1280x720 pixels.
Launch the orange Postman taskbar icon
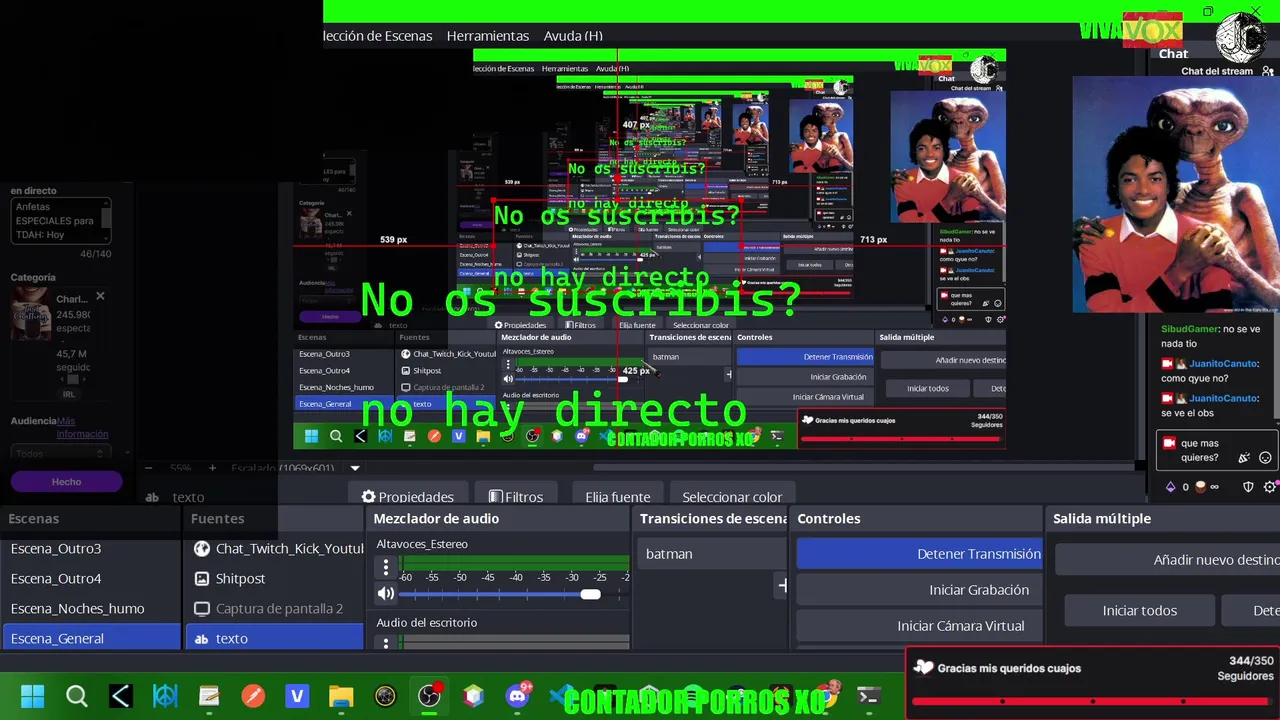(253, 696)
